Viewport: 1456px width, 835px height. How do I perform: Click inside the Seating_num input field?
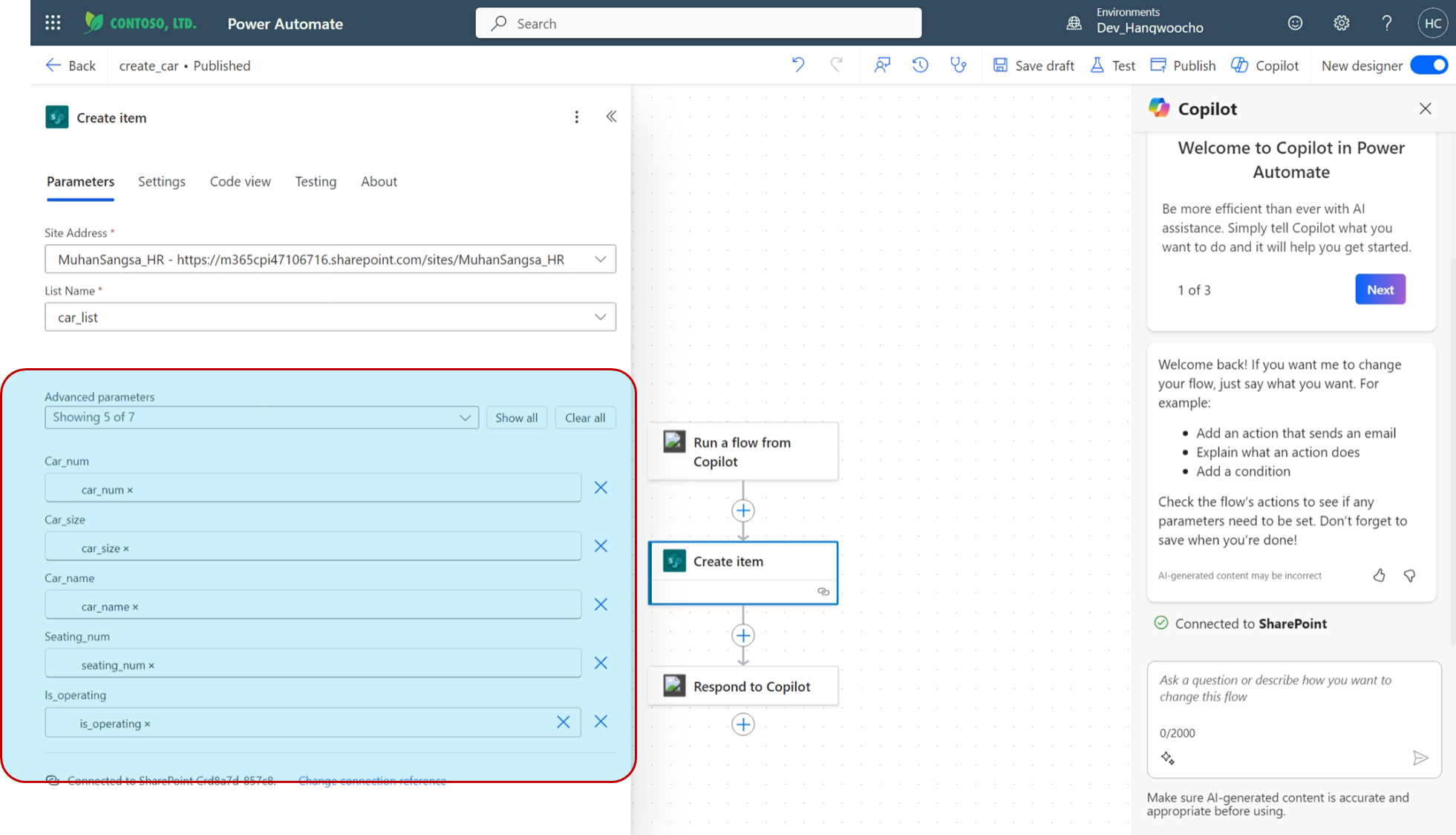313,663
